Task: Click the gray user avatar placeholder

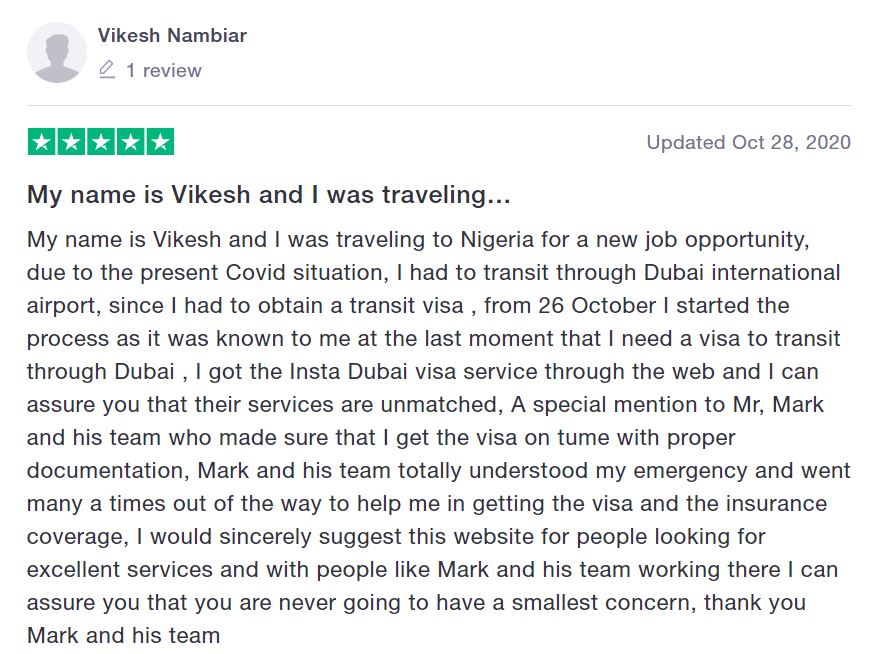Action: pos(57,53)
